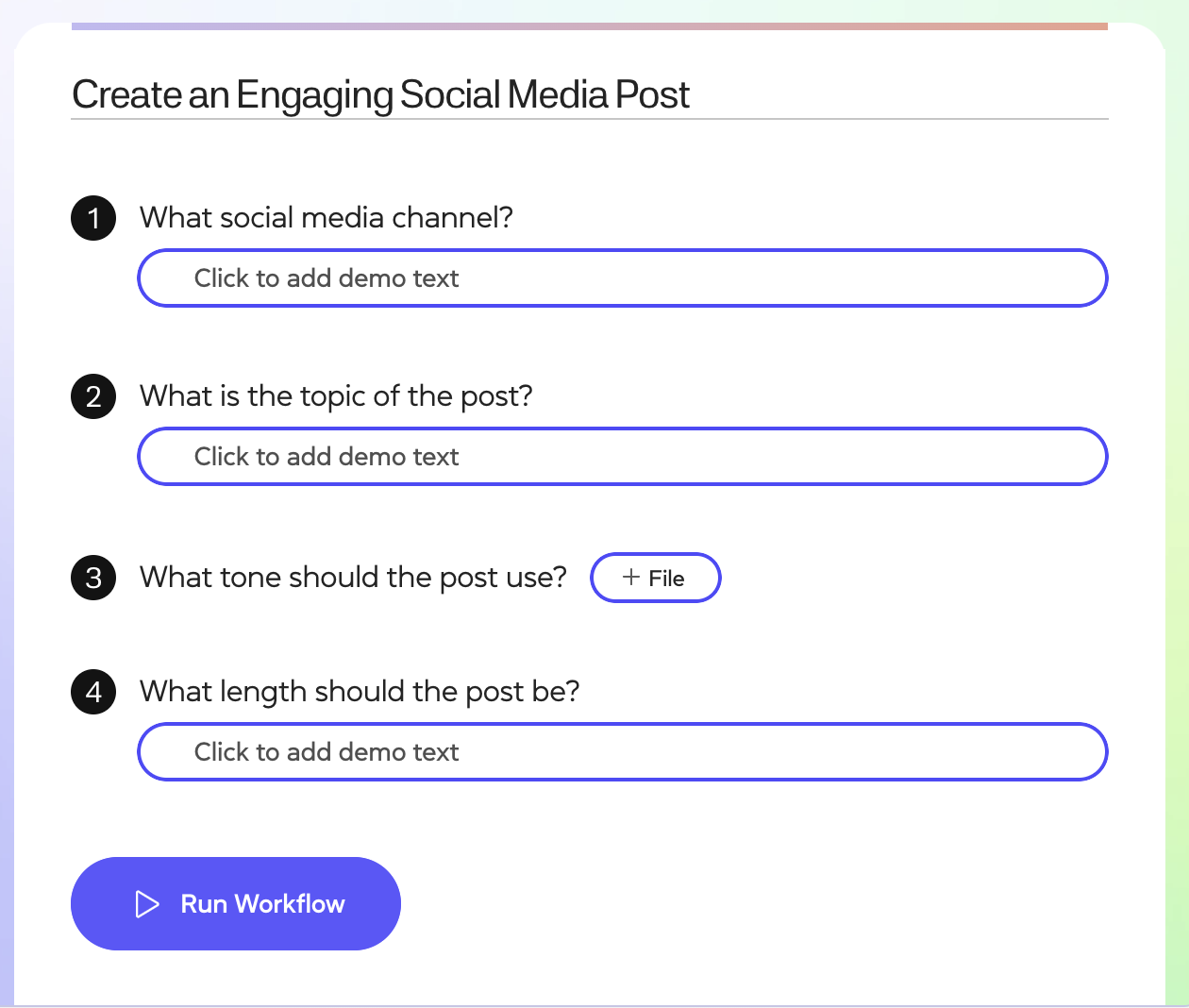Click the plus icon beside File
This screenshot has height=1008, width=1189.
click(631, 578)
